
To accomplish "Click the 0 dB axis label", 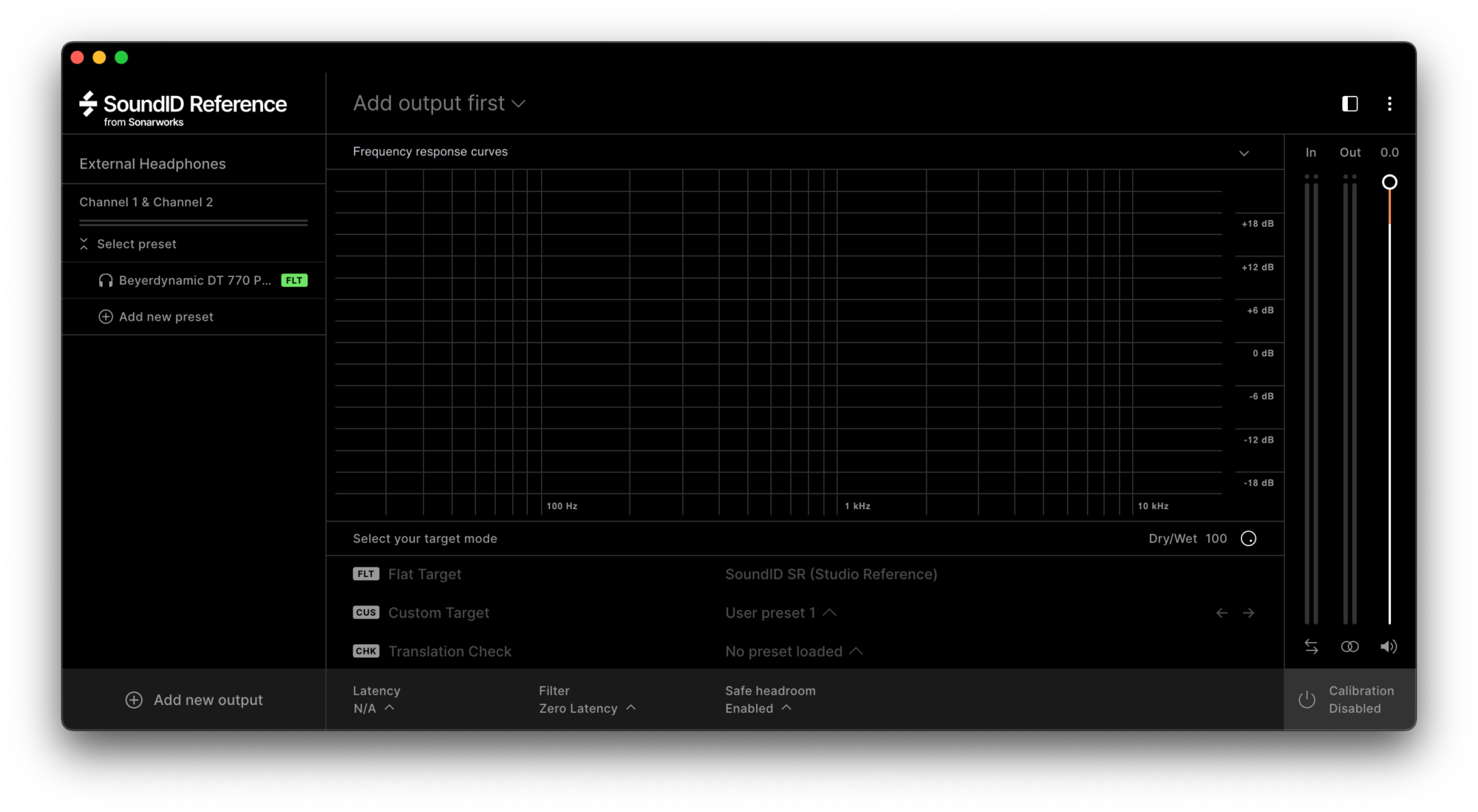I will (x=1263, y=353).
